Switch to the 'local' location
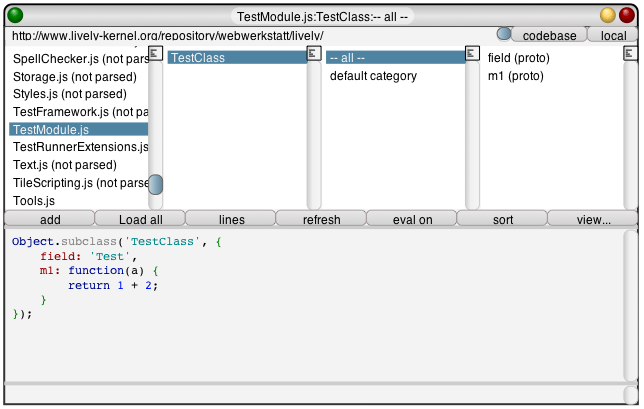This screenshot has height=409, width=644. 613,35
